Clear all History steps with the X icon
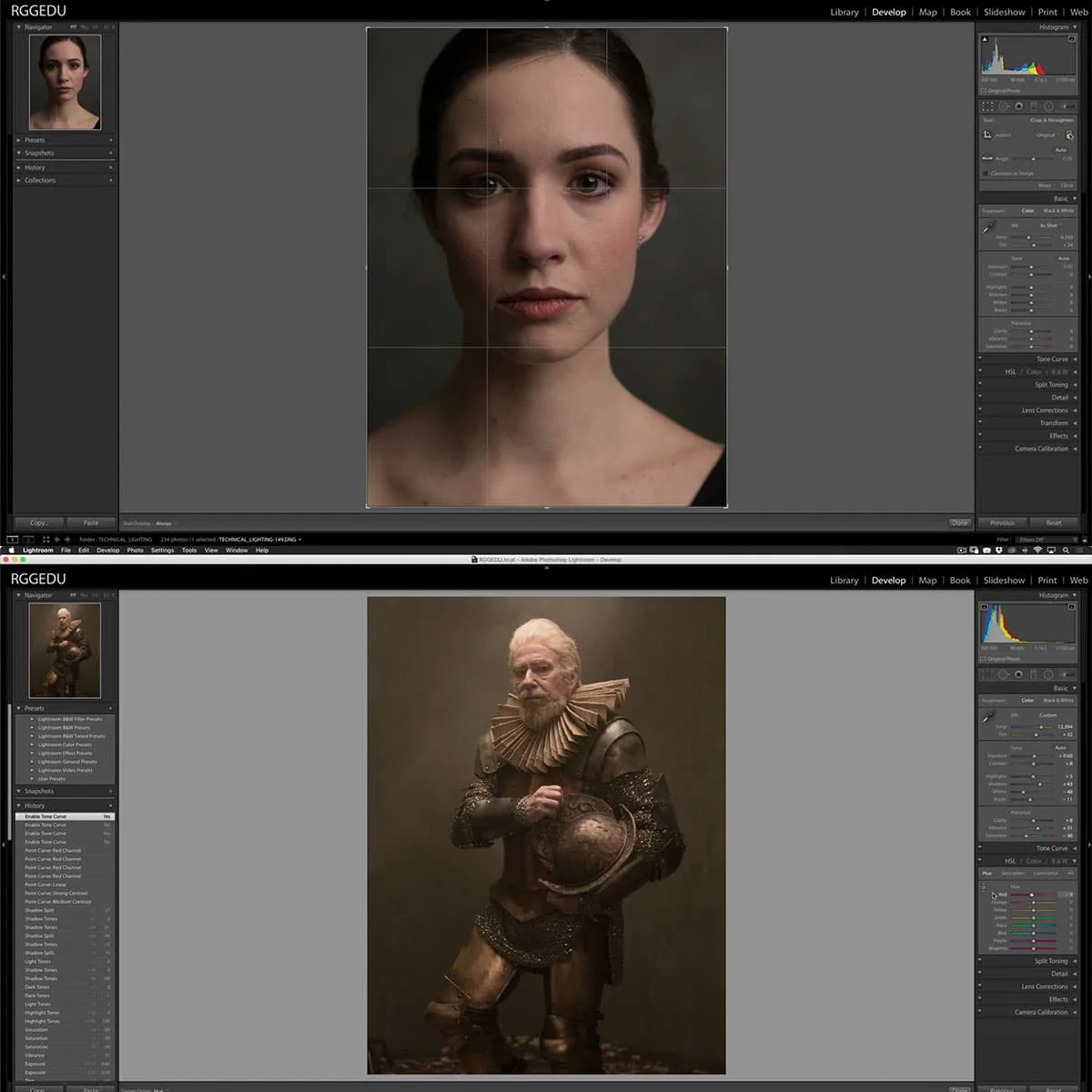Image resolution: width=1092 pixels, height=1092 pixels. [x=111, y=805]
